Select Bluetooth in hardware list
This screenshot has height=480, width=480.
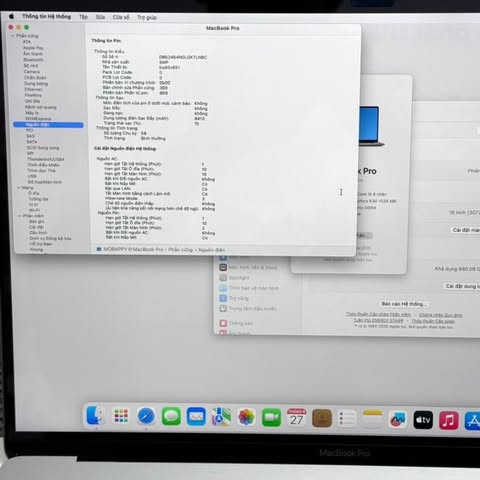(x=33, y=60)
